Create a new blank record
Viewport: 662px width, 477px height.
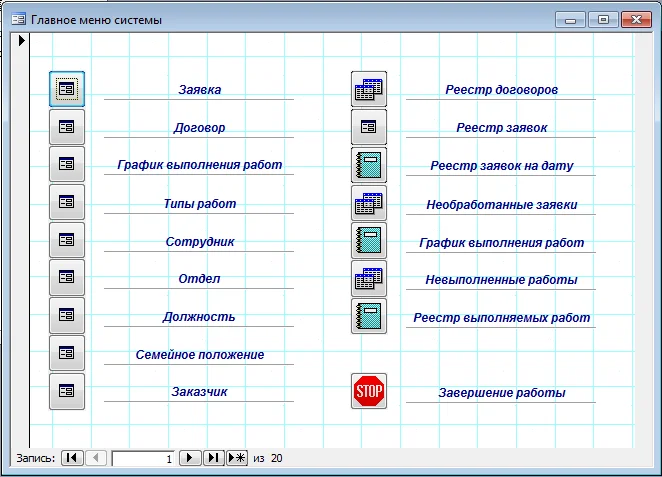tap(237, 458)
